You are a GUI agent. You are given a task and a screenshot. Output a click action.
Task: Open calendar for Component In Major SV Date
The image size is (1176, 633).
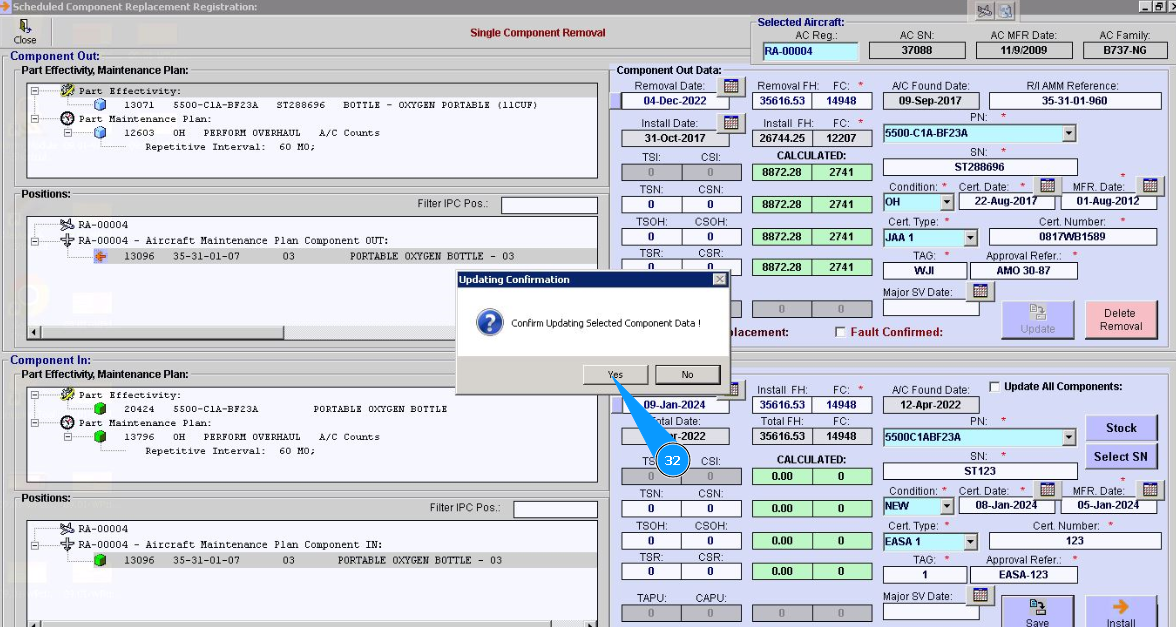[x=981, y=596]
